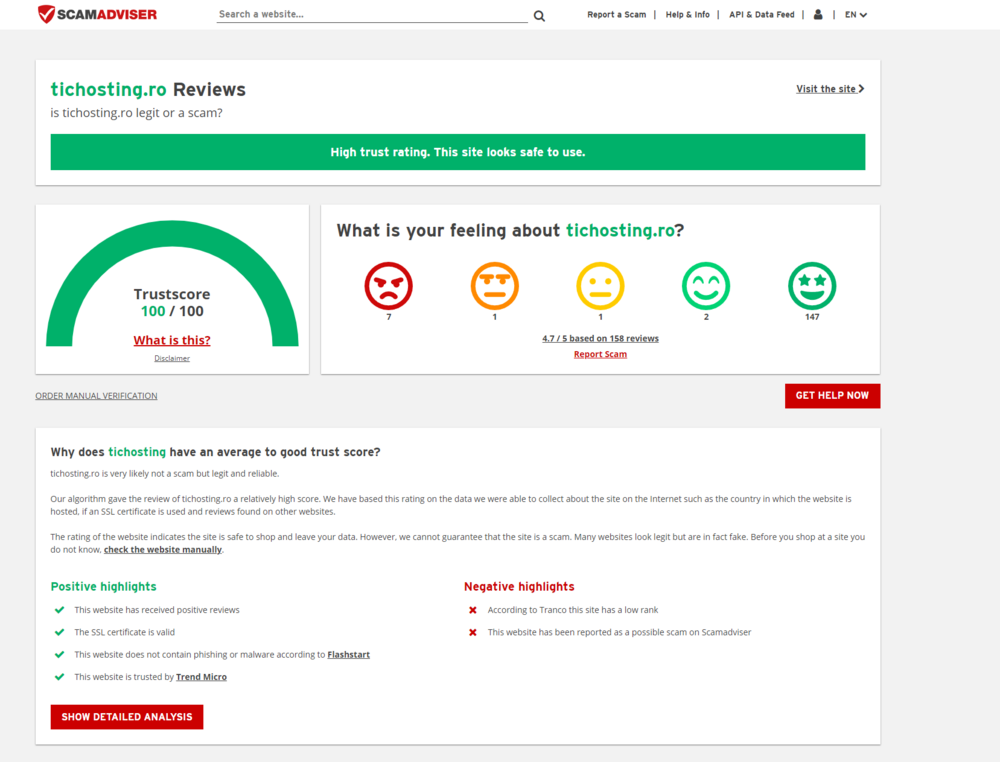This screenshot has width=1000, height=762.
Task: Select the orange annoyed face rating
Action: click(494, 286)
